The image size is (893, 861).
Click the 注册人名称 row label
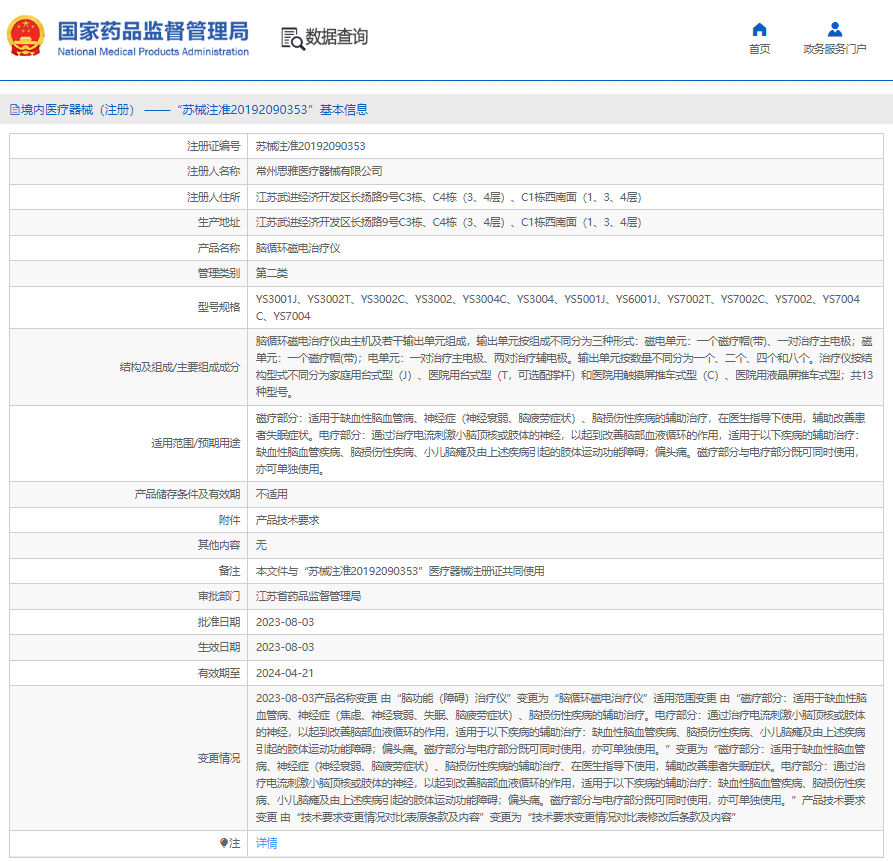pyautogui.click(x=214, y=171)
